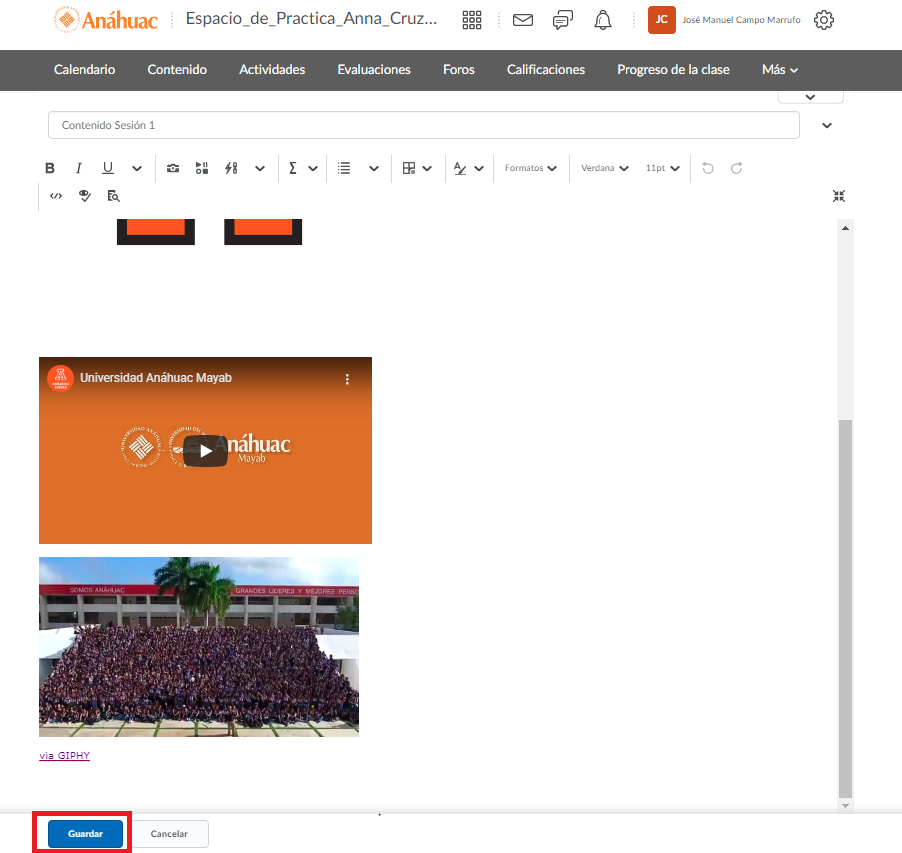The image size is (902, 853).
Task: Open the Calificaciones tab
Action: [546, 70]
